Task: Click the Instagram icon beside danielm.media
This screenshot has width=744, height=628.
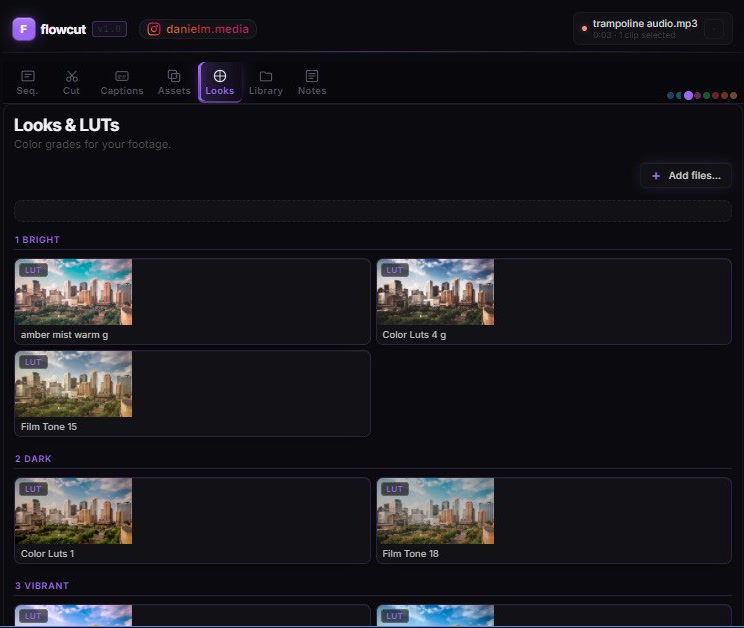Action: [154, 29]
